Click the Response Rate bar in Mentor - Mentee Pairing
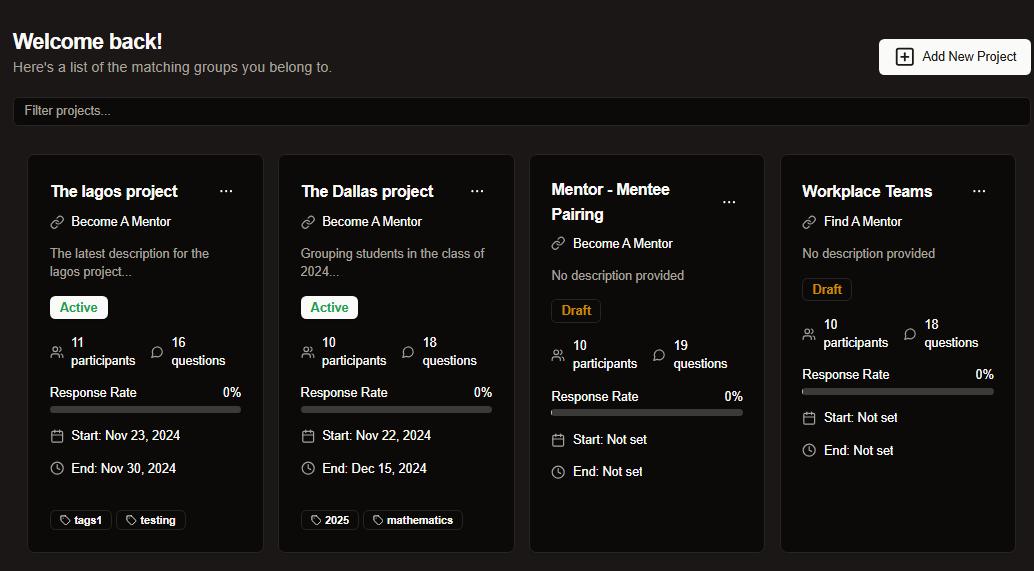Image resolution: width=1034 pixels, height=571 pixels. (x=646, y=412)
